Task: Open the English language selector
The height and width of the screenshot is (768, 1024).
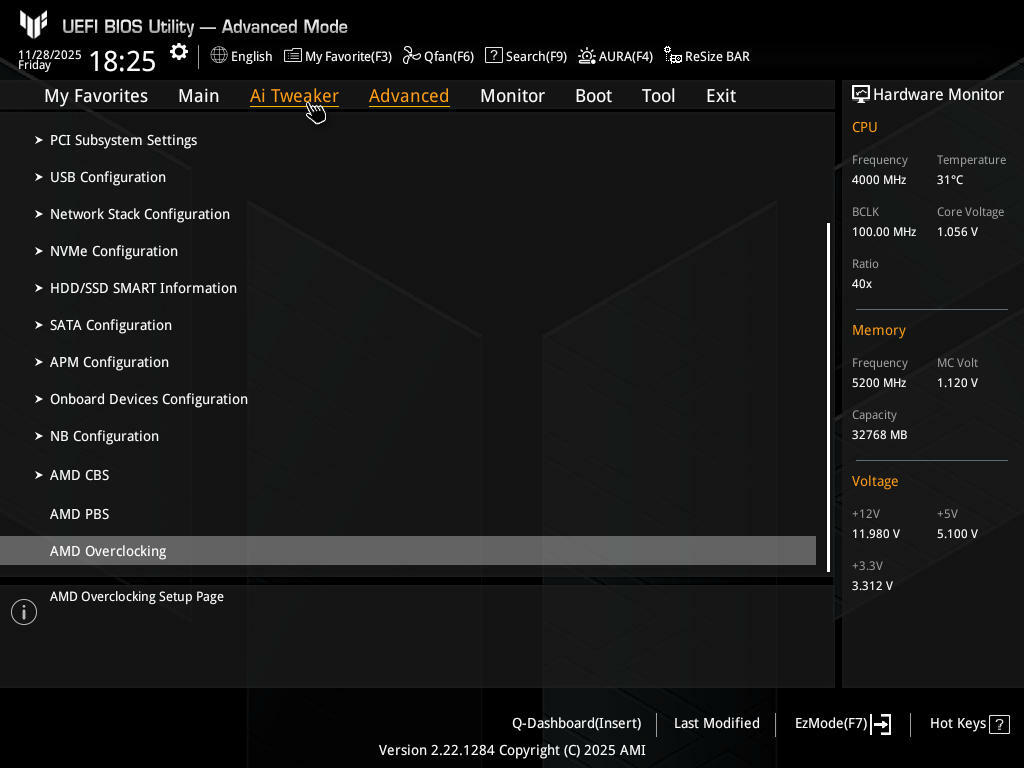Action: point(241,56)
